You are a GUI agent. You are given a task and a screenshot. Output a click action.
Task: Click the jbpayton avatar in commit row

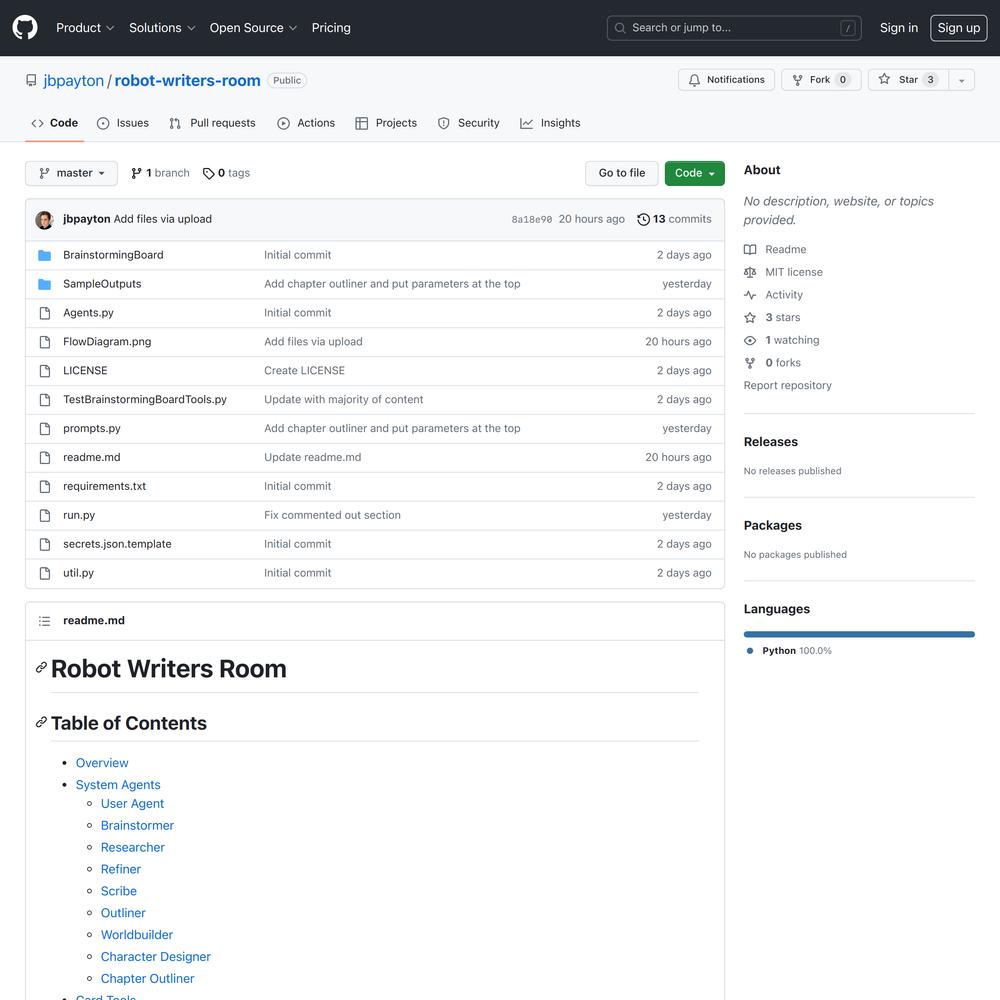tap(44, 219)
